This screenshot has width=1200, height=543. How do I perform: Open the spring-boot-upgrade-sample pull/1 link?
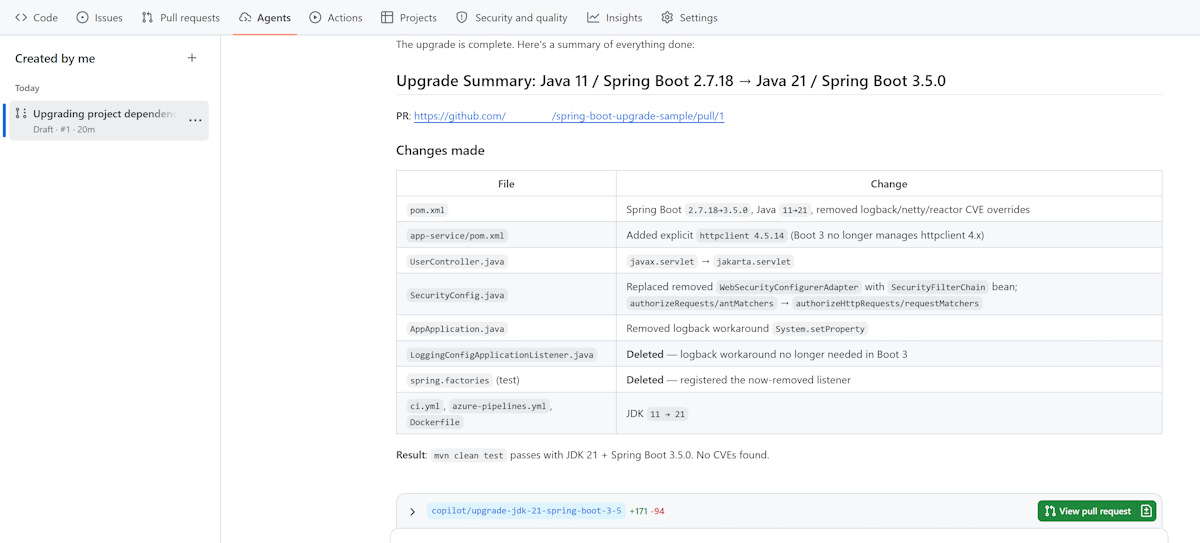tap(569, 116)
